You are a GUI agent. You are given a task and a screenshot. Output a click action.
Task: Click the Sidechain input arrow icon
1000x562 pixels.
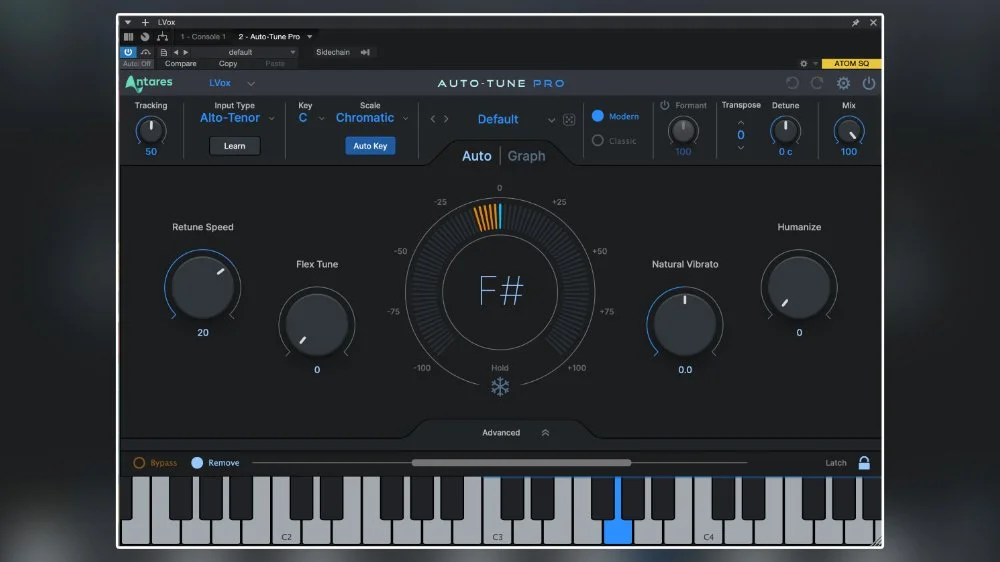pyautogui.click(x=365, y=52)
